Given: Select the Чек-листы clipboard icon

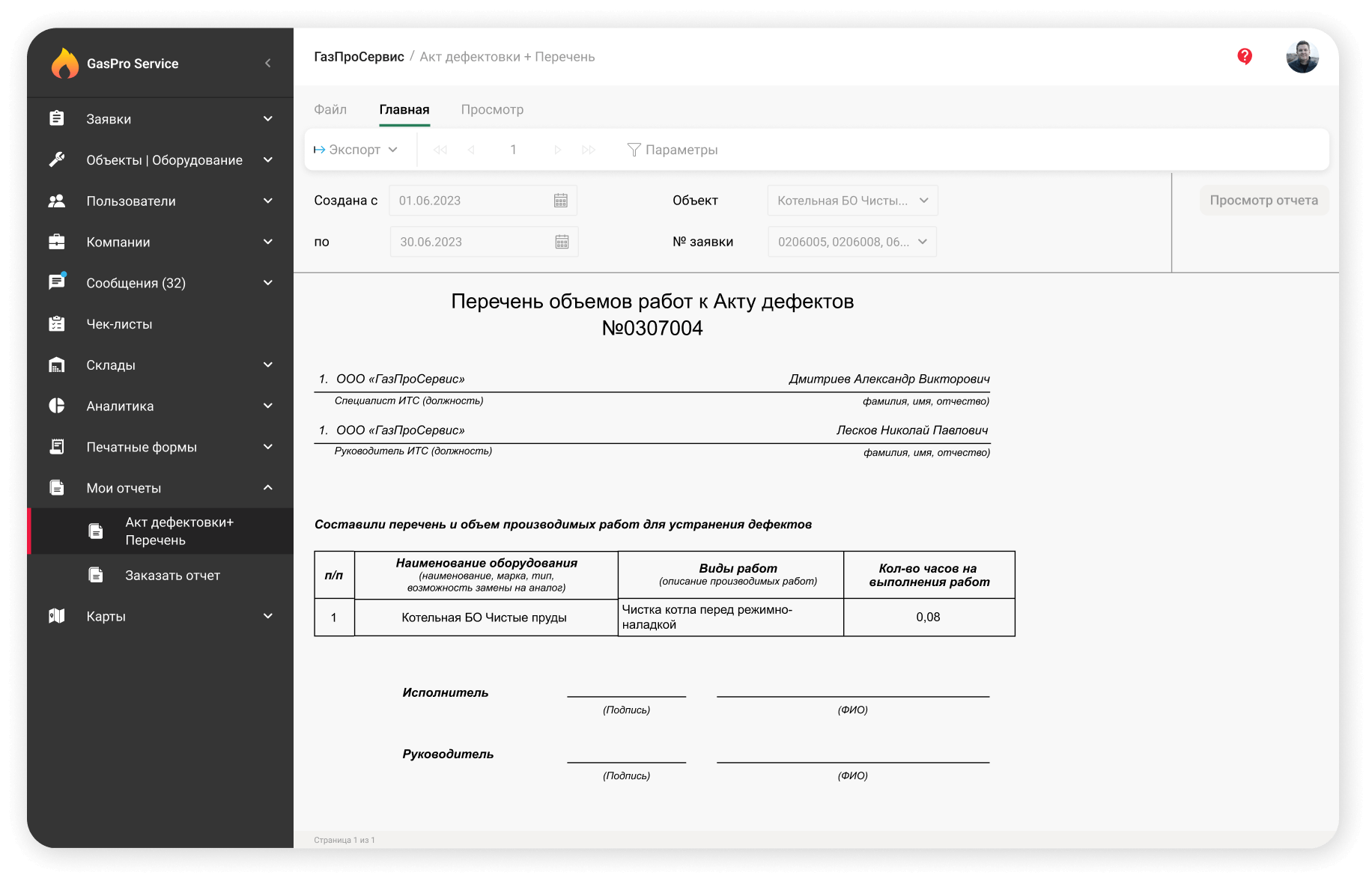Looking at the screenshot, I should (x=56, y=323).
